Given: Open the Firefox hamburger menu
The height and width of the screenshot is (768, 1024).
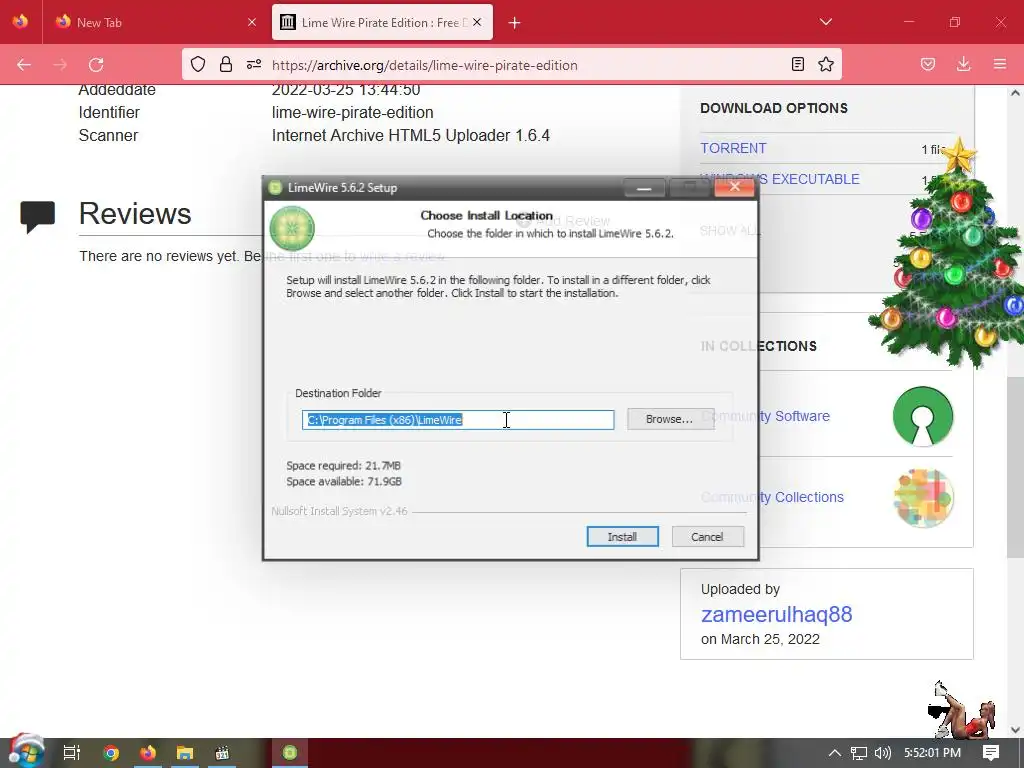Looking at the screenshot, I should point(1000,64).
